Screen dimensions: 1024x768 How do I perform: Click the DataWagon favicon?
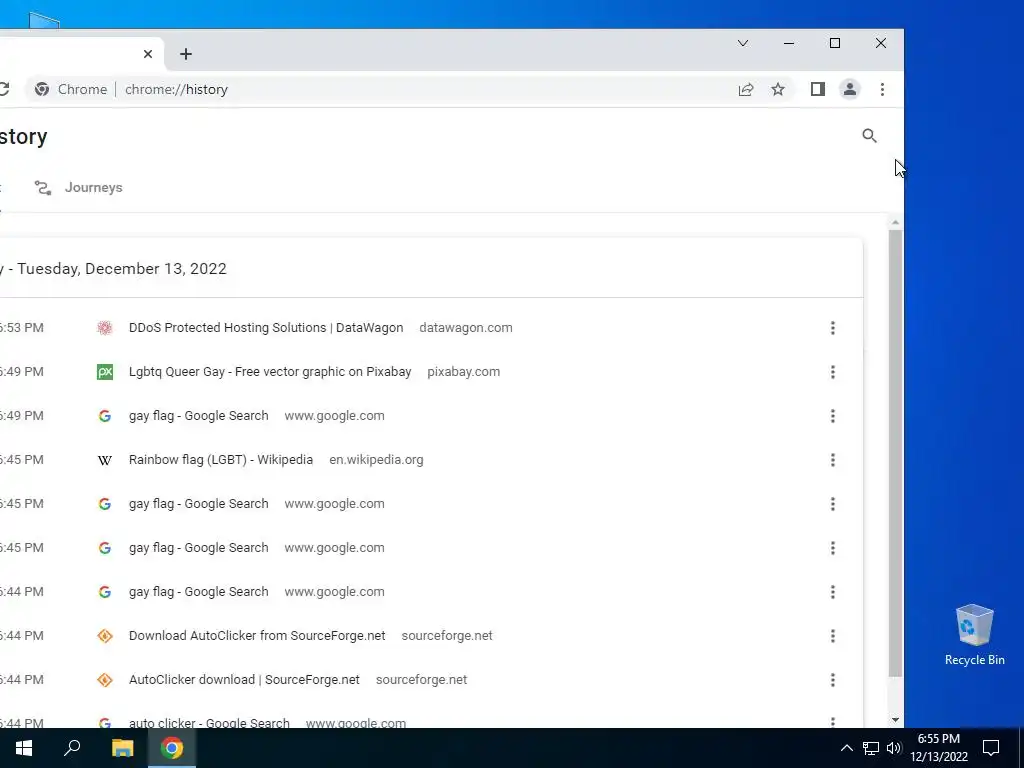click(x=104, y=328)
